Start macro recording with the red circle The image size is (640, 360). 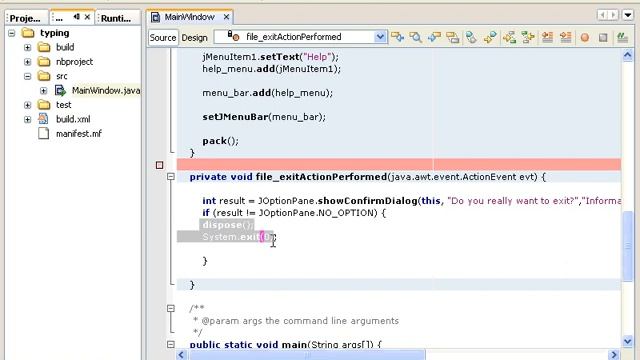click(x=585, y=38)
